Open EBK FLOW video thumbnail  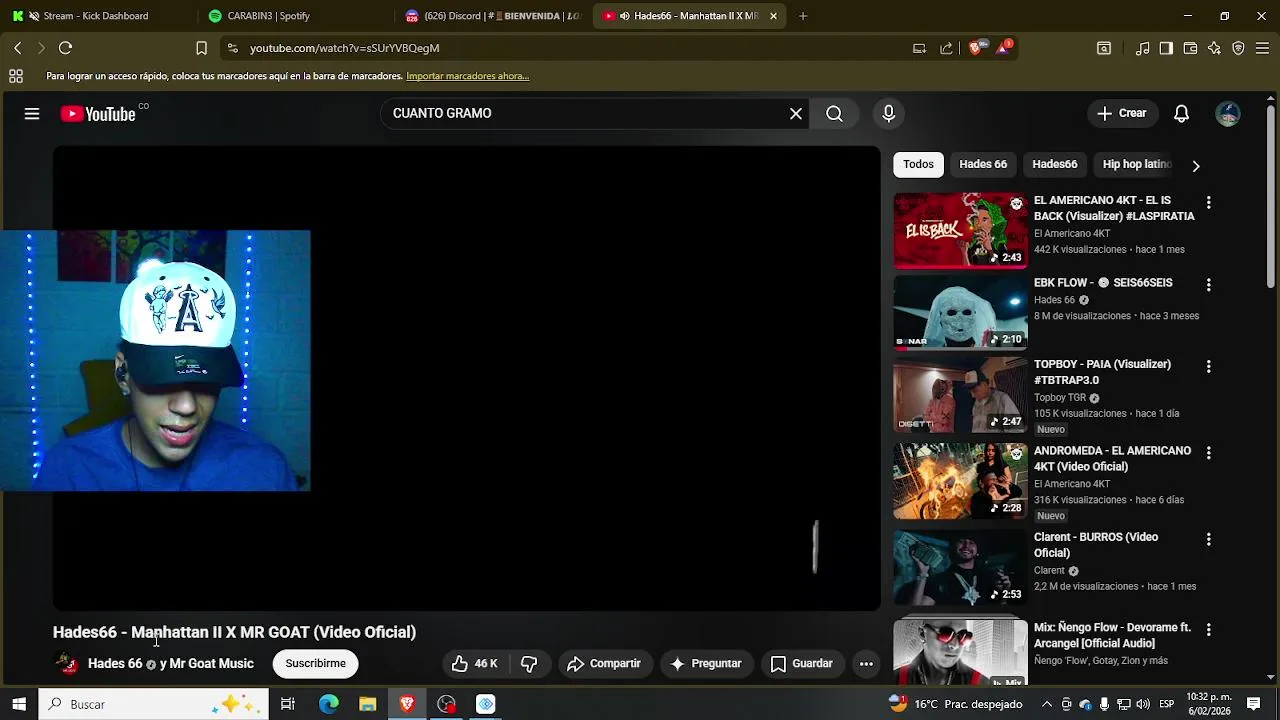pos(960,312)
